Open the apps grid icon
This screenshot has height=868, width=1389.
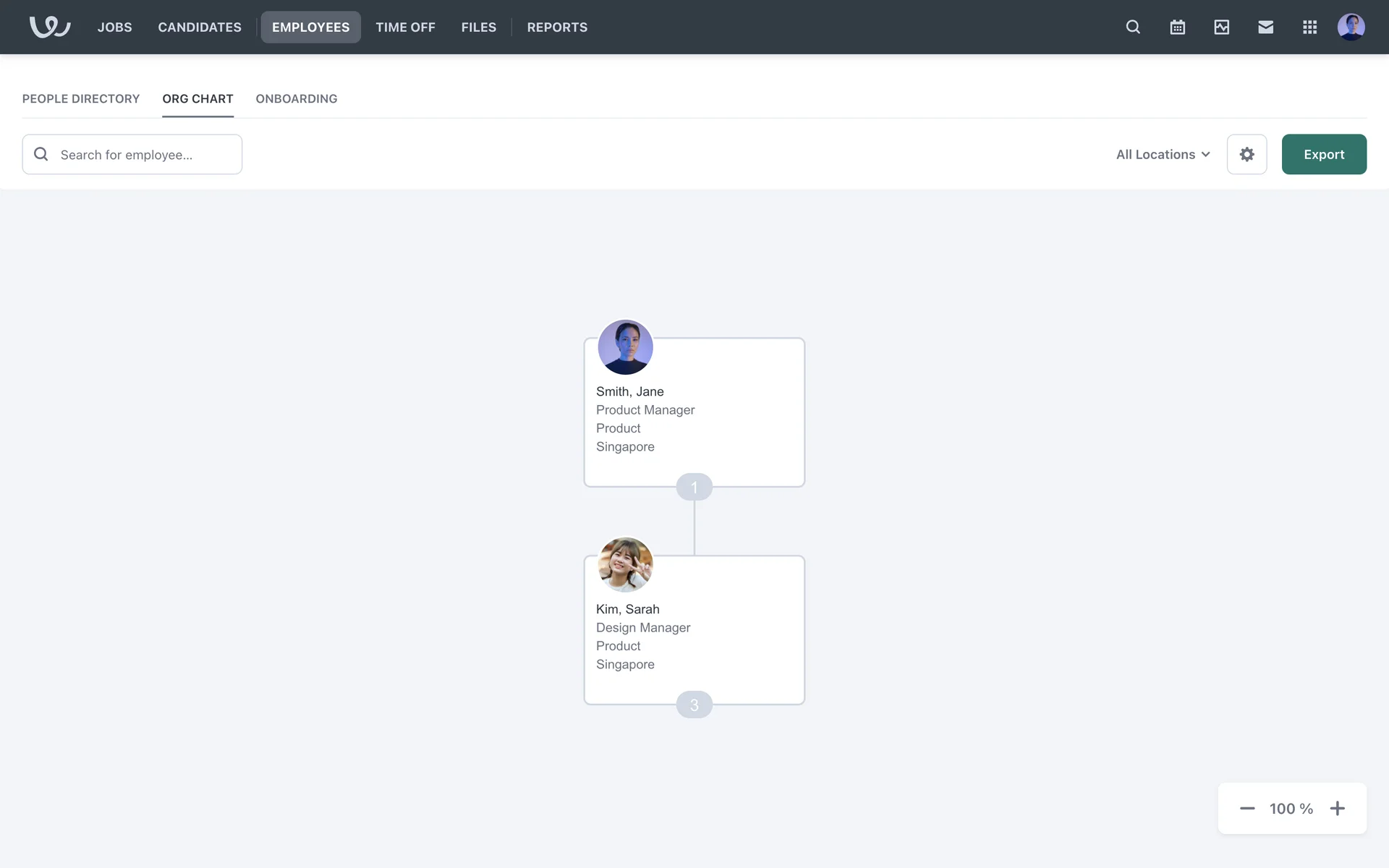[x=1309, y=27]
